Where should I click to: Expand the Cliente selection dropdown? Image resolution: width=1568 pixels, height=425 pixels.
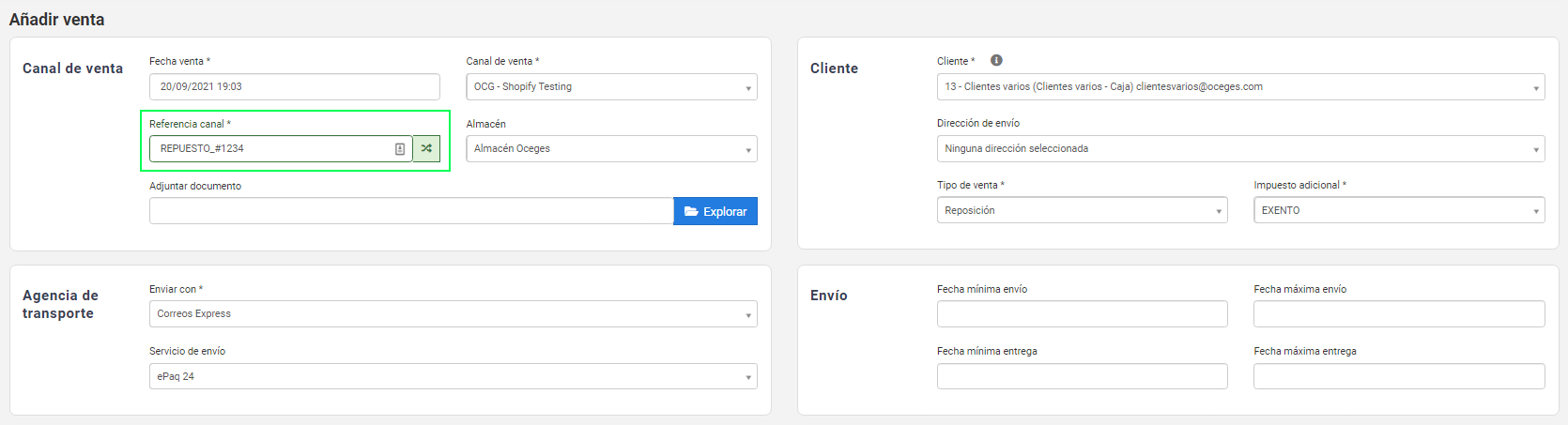tap(1240, 86)
